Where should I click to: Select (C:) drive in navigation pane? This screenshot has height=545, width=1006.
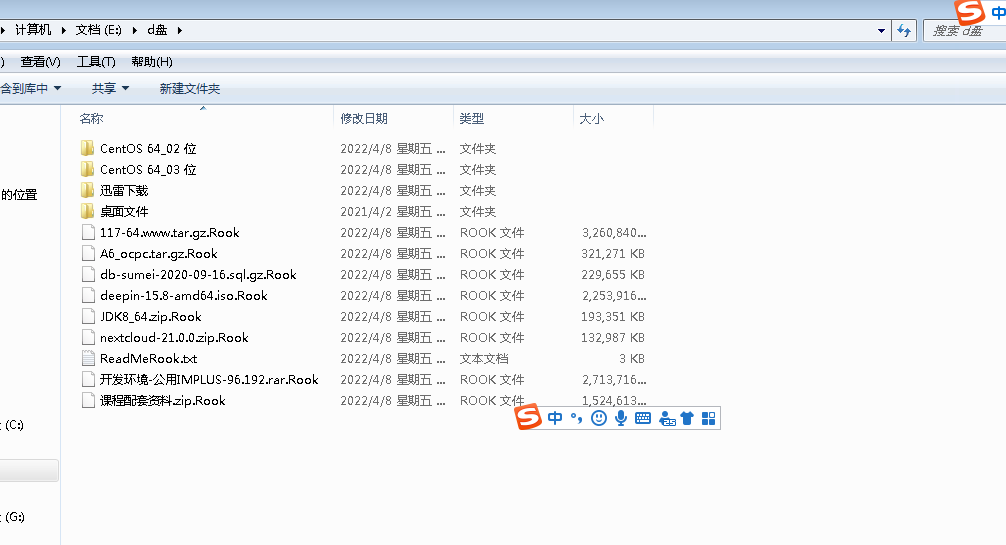(13, 424)
